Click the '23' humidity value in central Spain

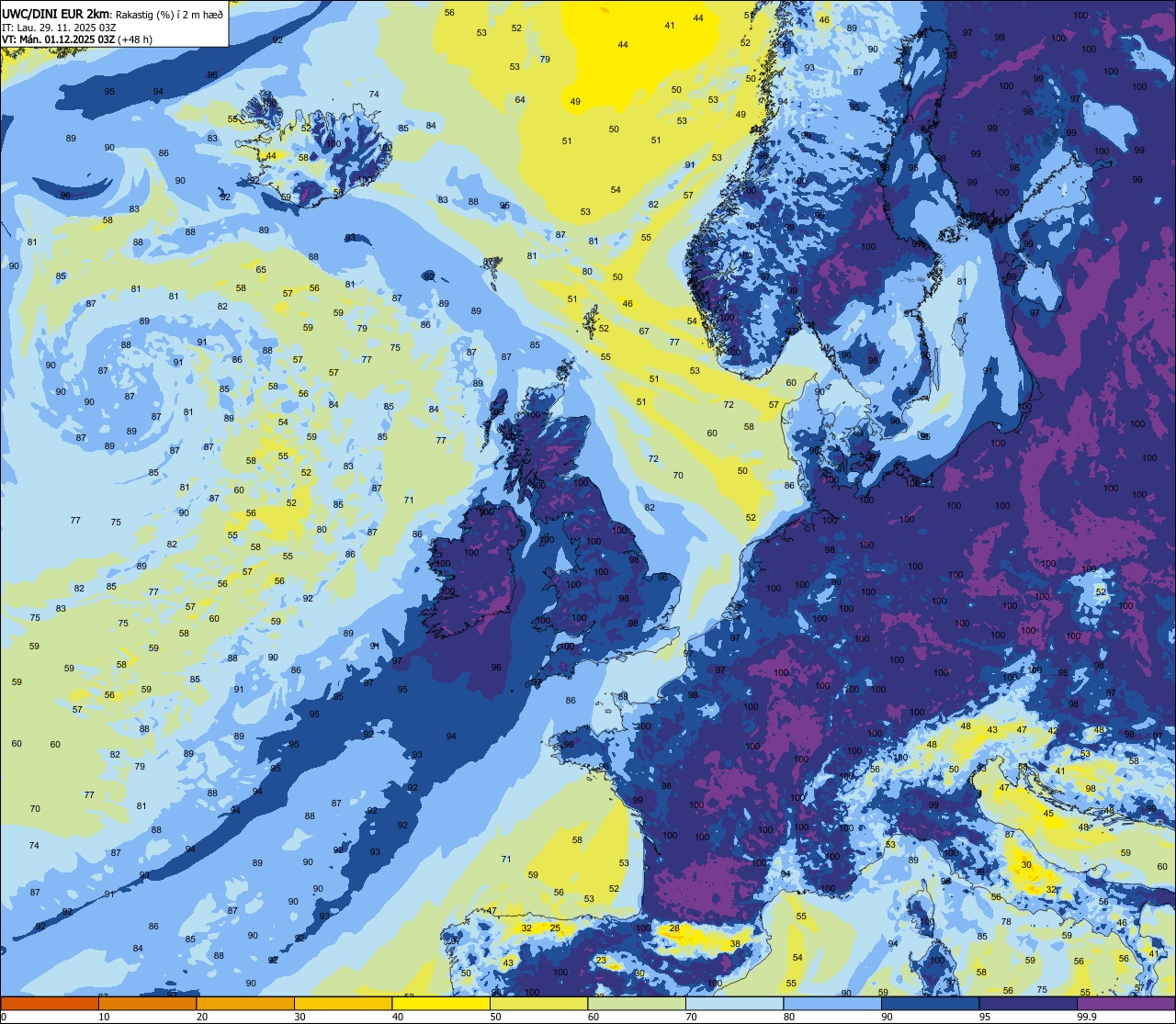click(x=601, y=960)
